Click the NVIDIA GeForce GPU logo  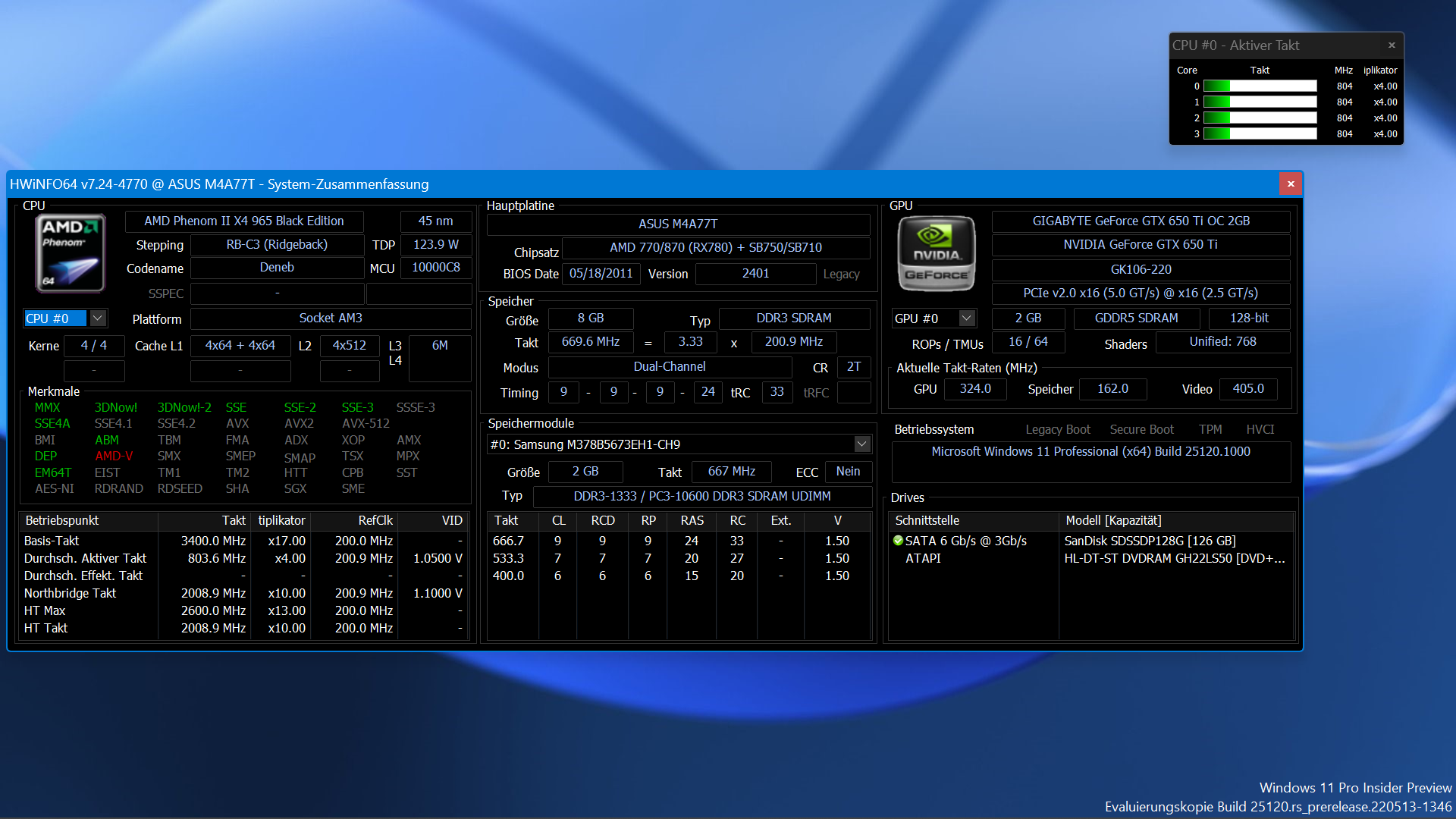[936, 253]
